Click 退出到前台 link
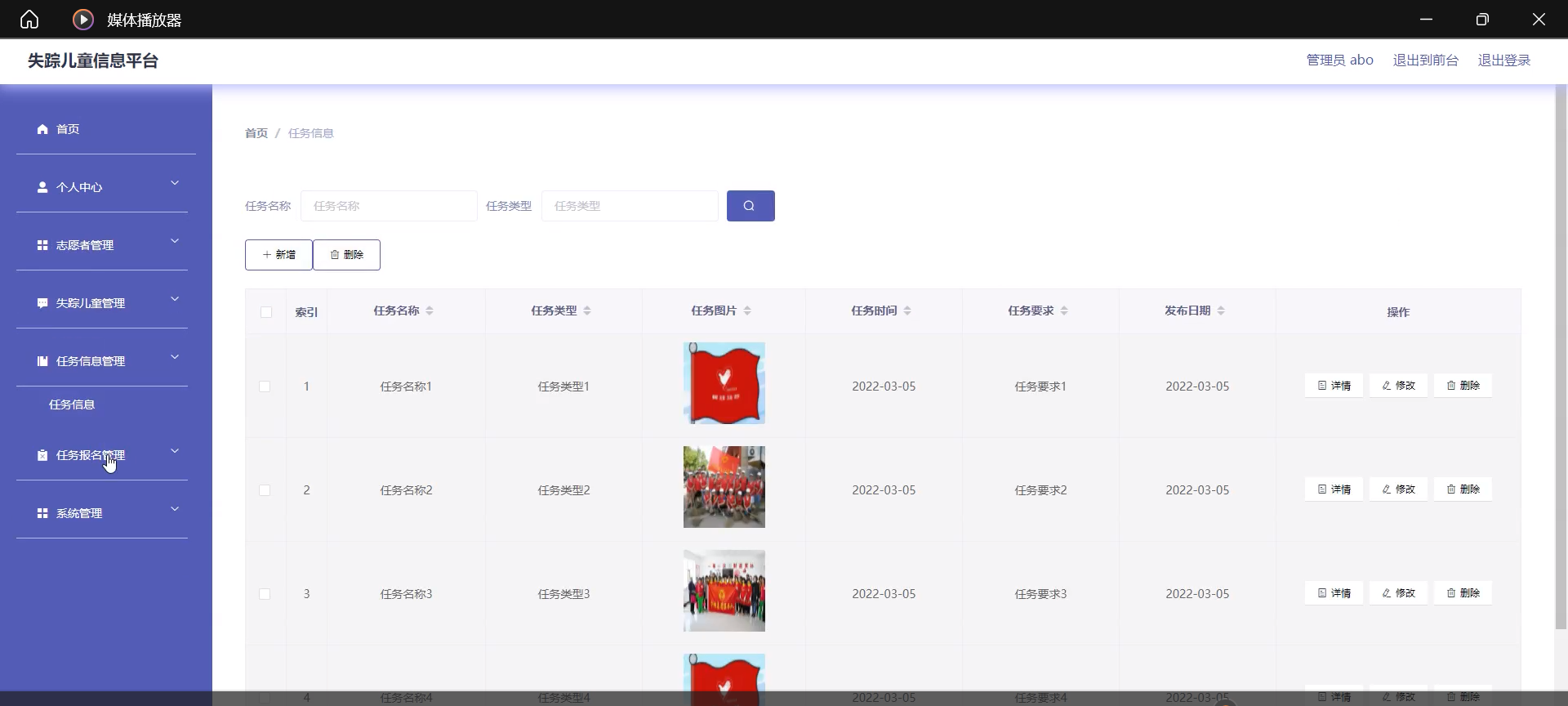This screenshot has width=1568, height=706. pyautogui.click(x=1425, y=60)
